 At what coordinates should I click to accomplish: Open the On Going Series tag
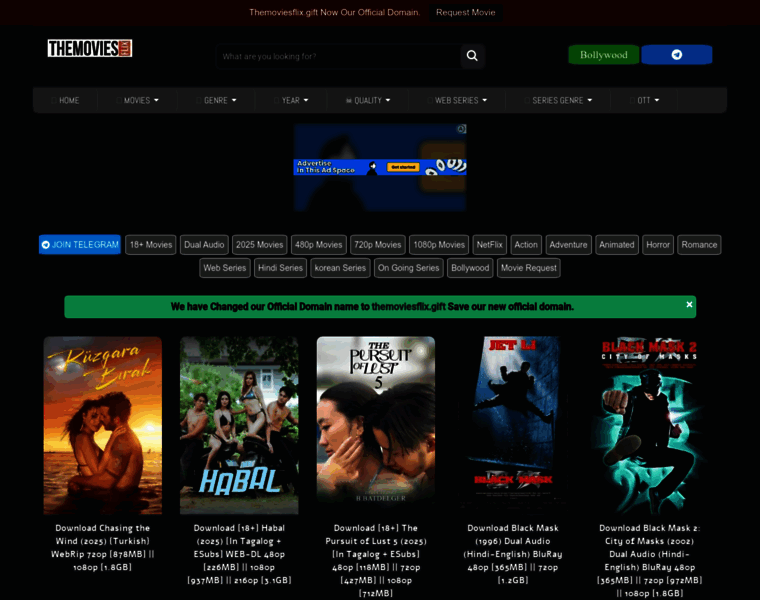pyautogui.click(x=409, y=268)
